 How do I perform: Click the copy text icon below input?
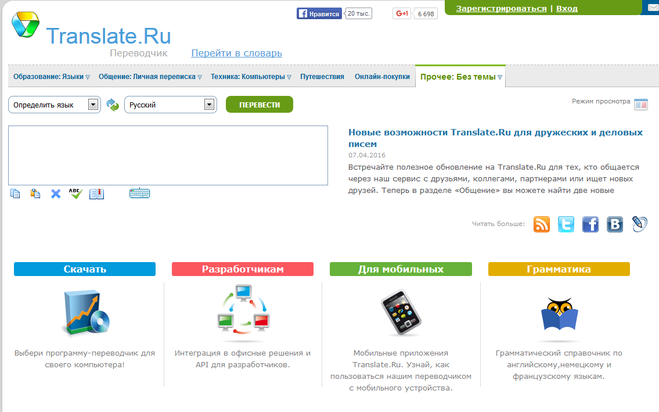[15, 193]
